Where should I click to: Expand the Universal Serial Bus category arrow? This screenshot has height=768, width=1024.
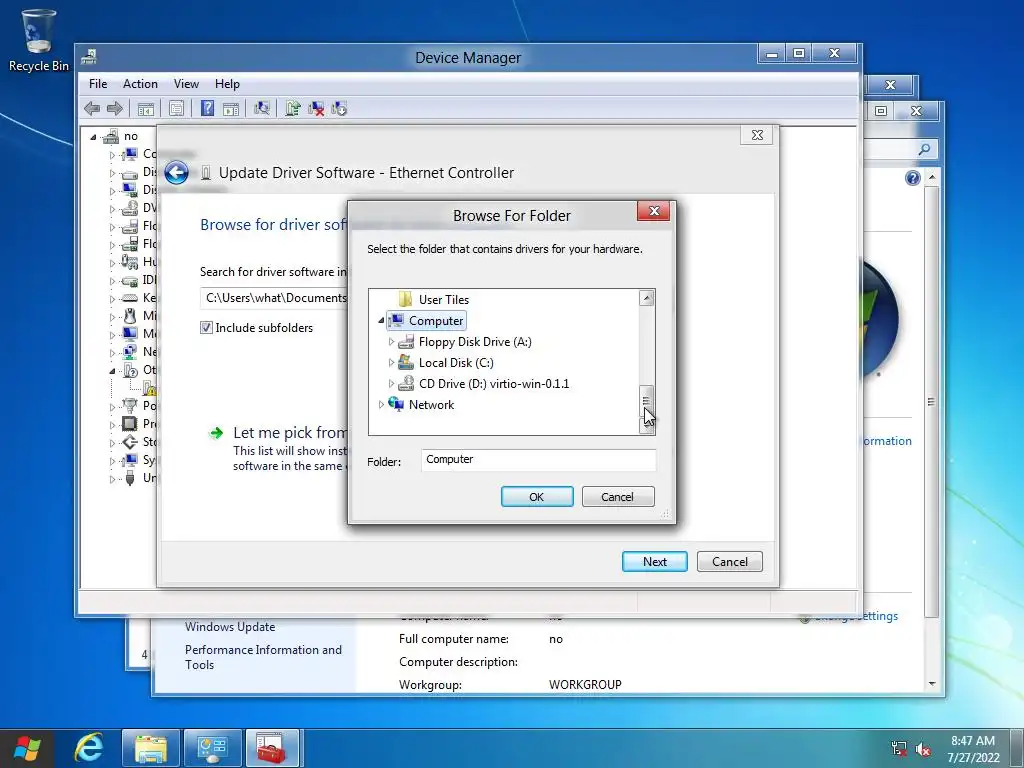tap(112, 479)
